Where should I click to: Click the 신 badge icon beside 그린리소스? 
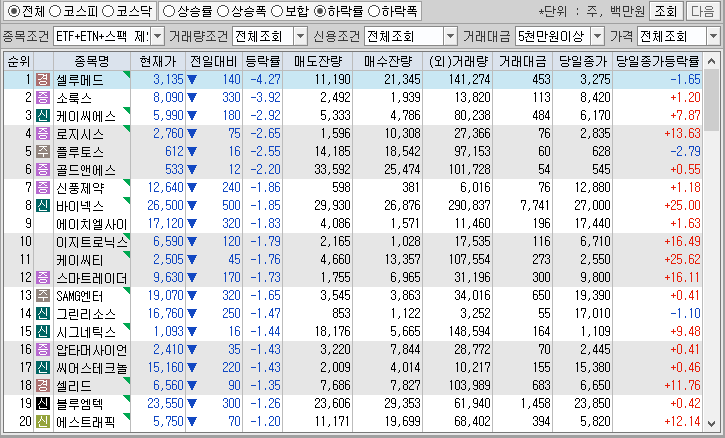(43, 314)
